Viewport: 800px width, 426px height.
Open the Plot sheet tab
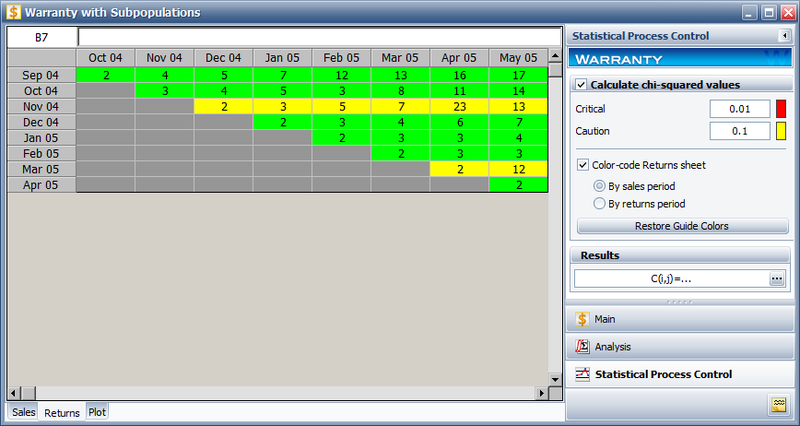point(97,411)
